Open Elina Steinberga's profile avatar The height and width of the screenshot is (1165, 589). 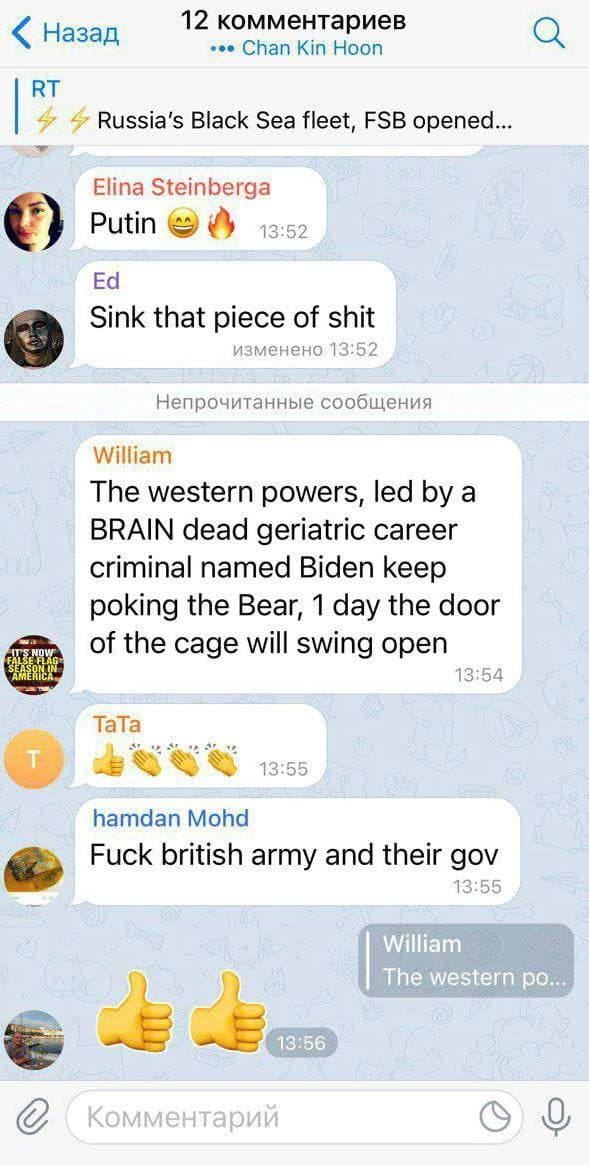tap(33, 221)
